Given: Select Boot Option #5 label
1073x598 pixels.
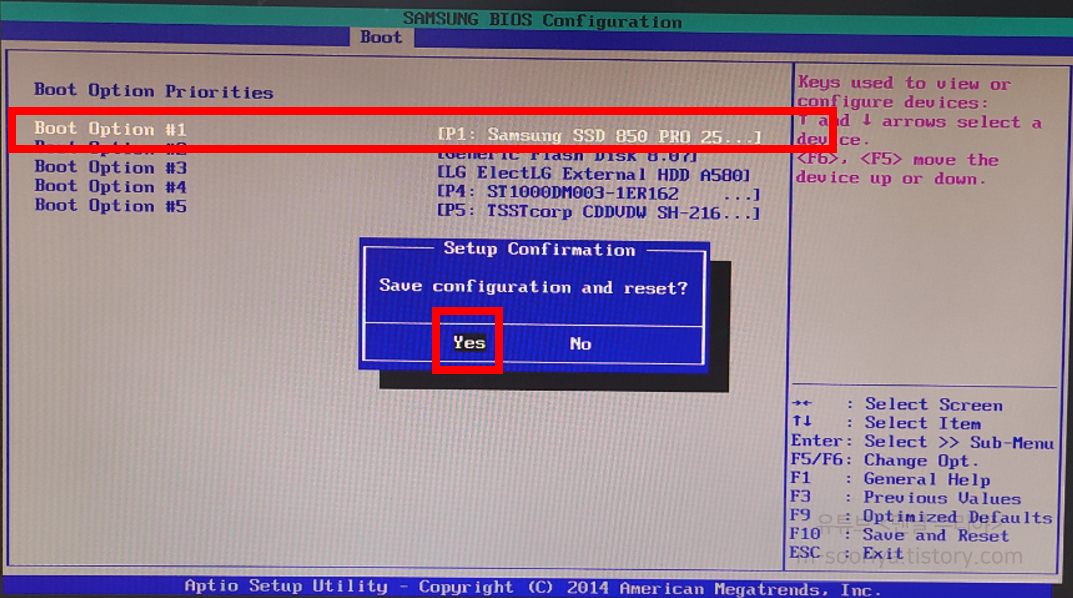Looking at the screenshot, I should 111,205.
